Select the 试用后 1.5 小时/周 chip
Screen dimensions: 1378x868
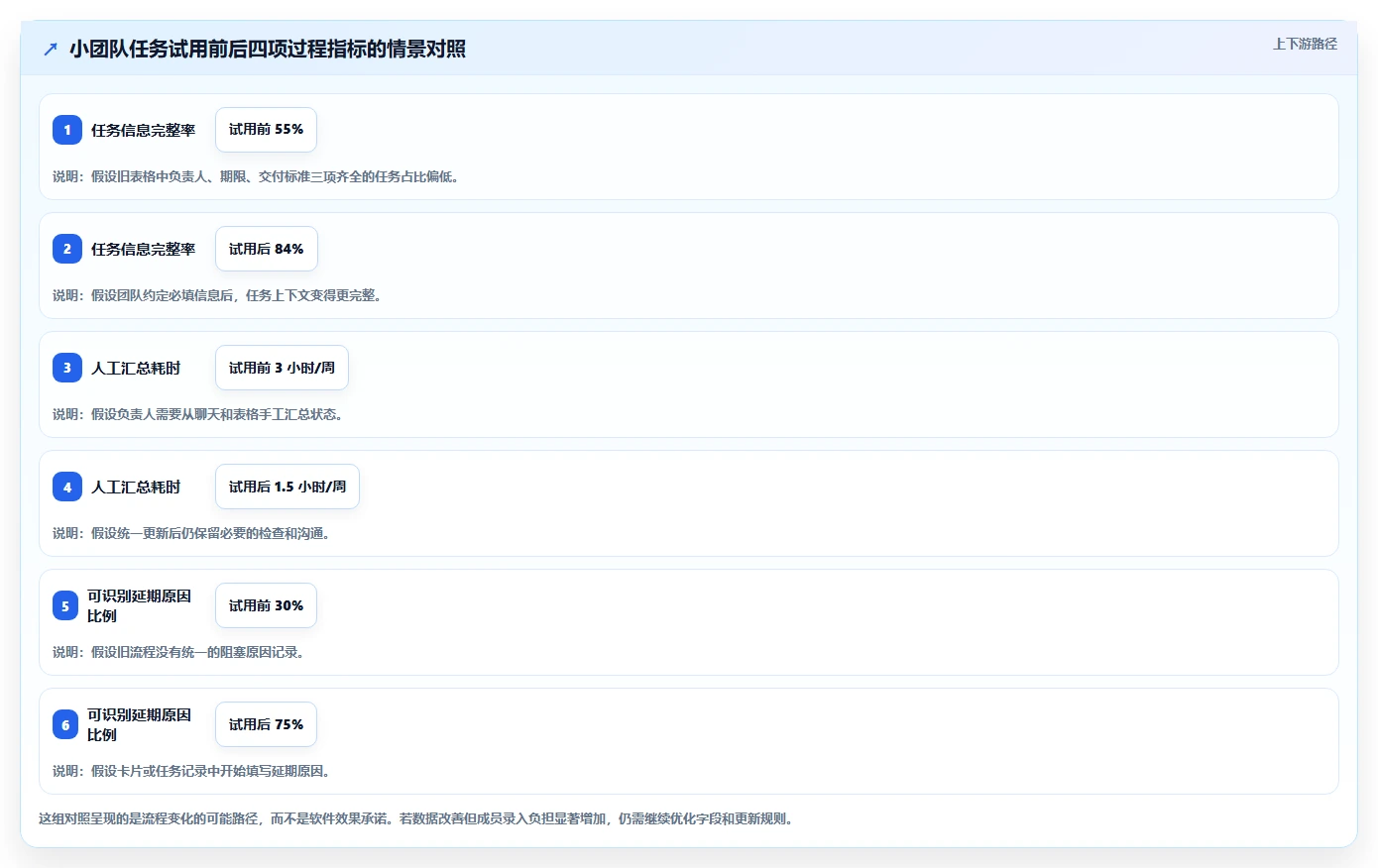[287, 487]
